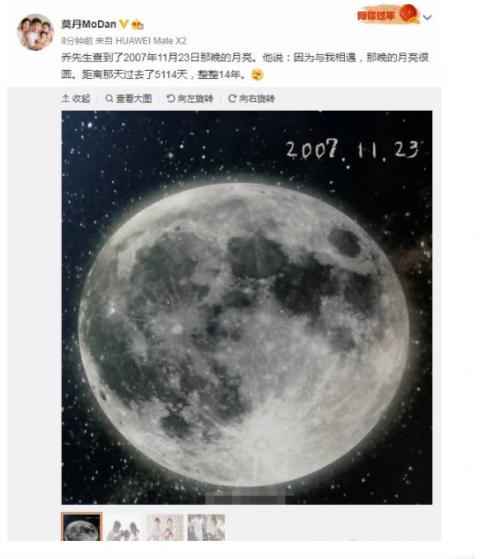Click the username 莫丹MoDan link
This screenshot has width=480, height=559.
(x=89, y=24)
